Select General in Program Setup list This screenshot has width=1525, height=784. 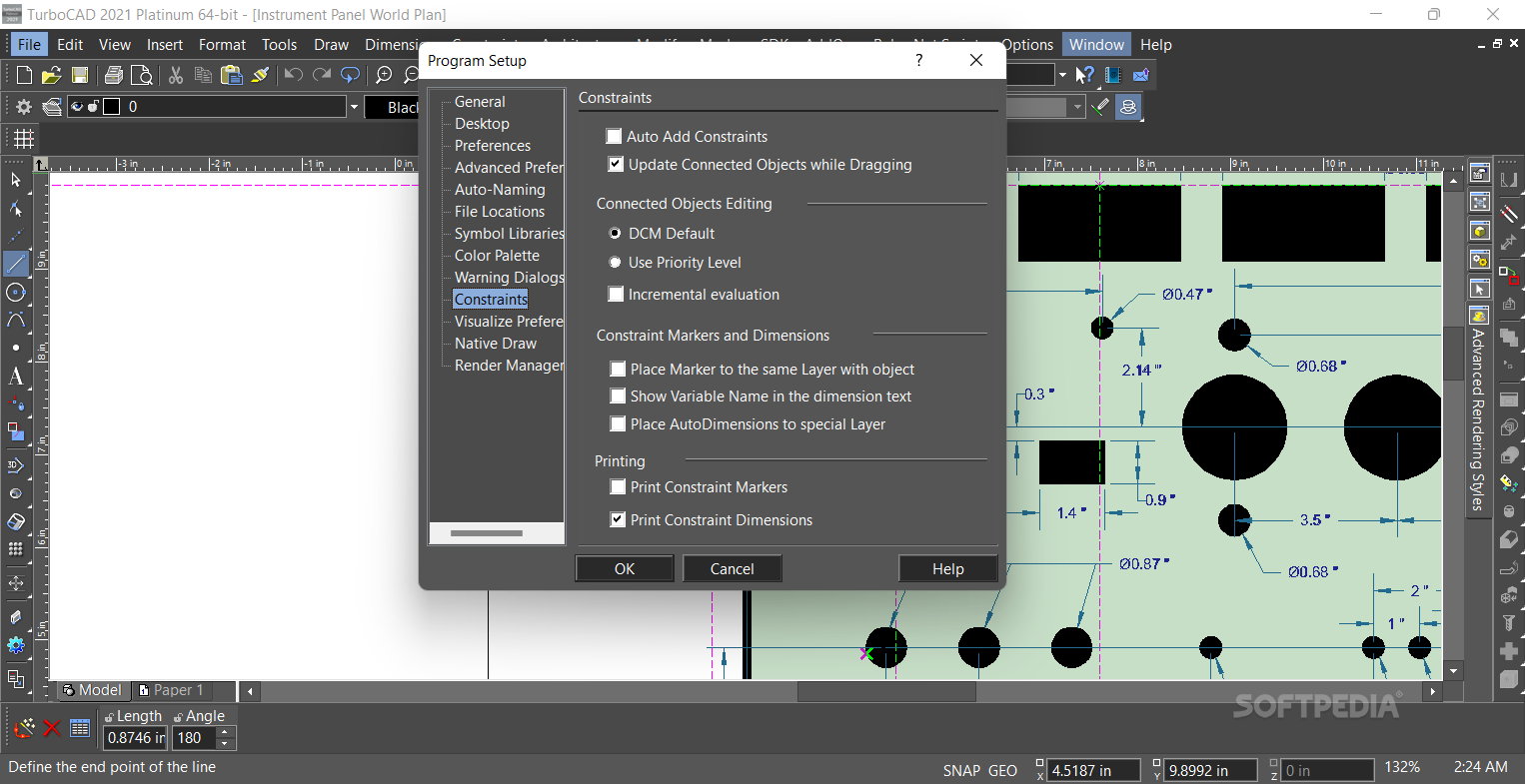(x=480, y=102)
